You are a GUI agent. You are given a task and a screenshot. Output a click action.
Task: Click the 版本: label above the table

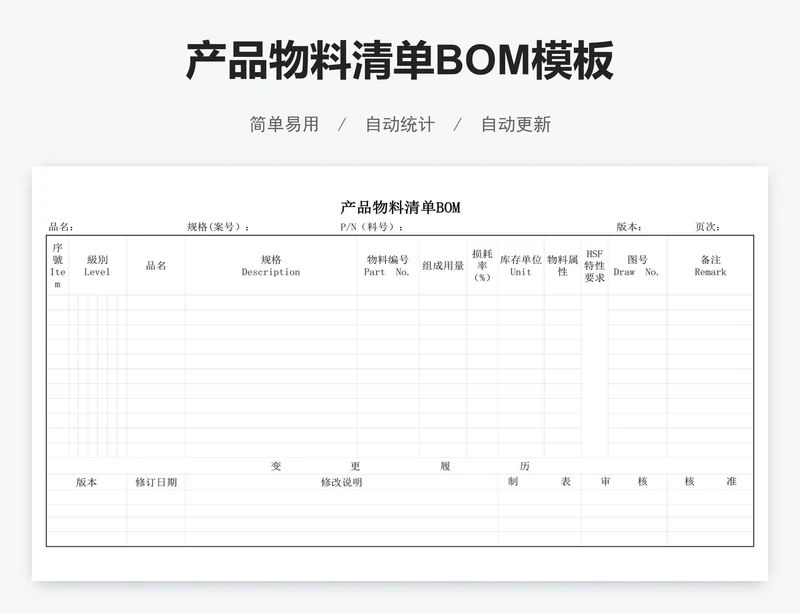click(629, 227)
